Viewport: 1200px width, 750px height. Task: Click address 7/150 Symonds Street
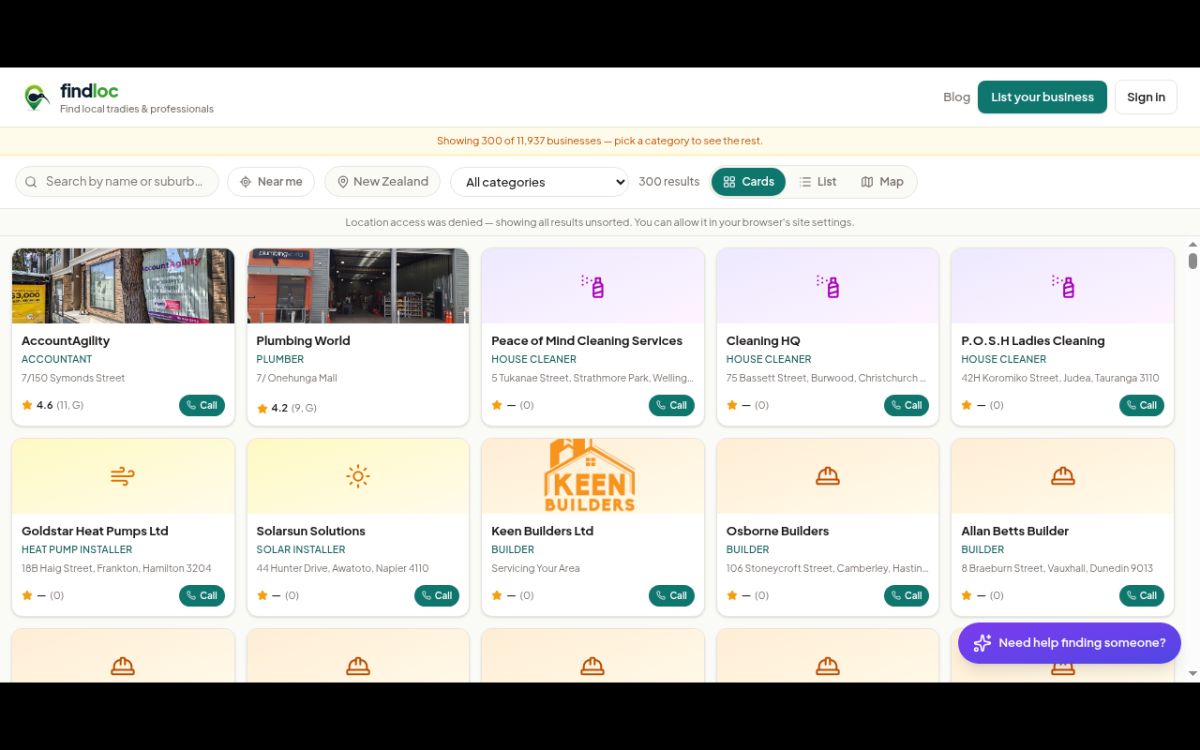73,378
